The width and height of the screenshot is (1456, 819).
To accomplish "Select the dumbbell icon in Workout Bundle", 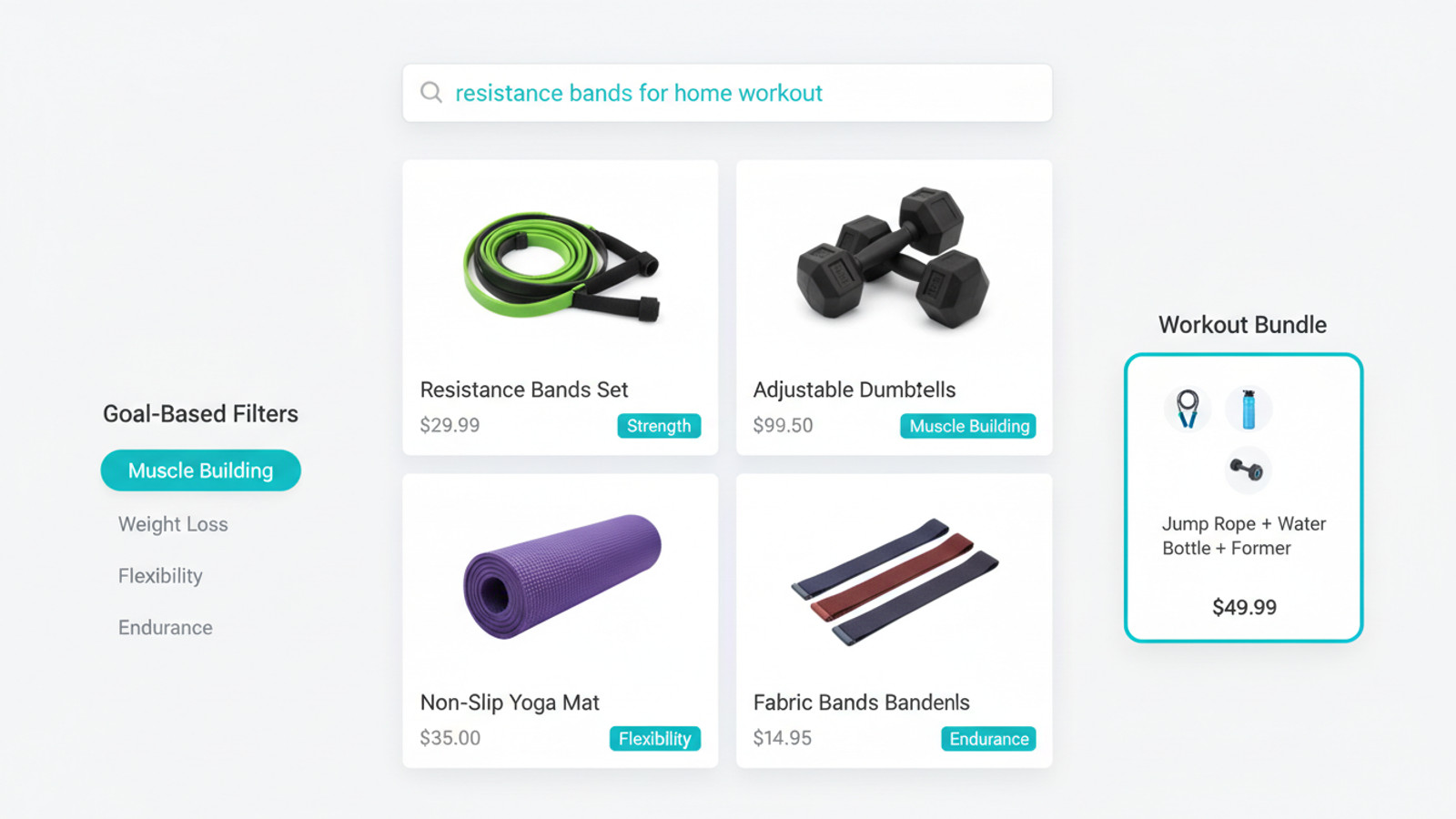I will (x=1248, y=470).
